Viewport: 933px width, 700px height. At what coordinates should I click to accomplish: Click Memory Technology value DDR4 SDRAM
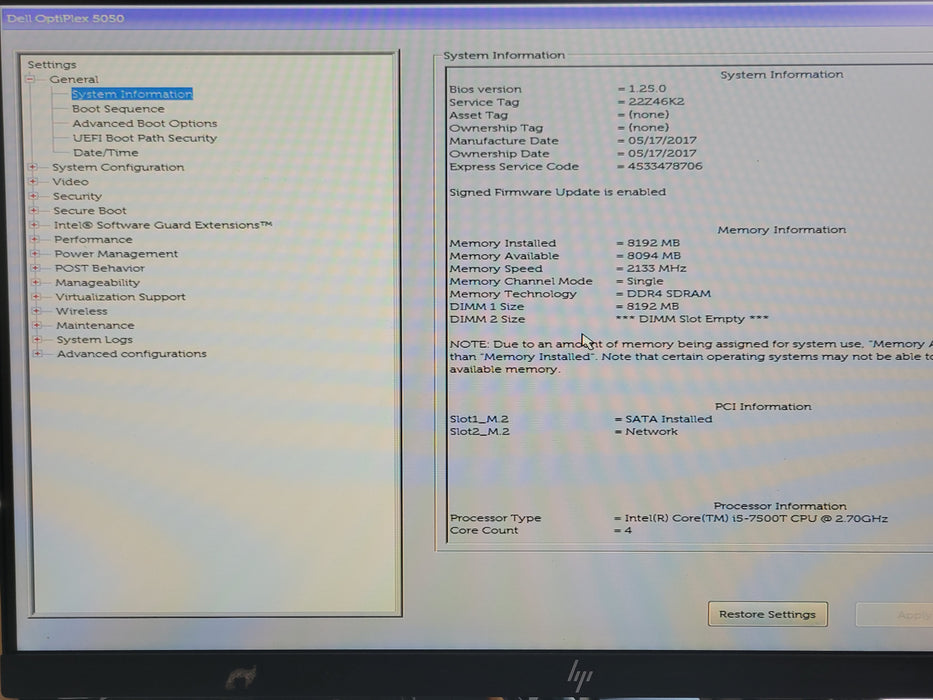(x=668, y=293)
